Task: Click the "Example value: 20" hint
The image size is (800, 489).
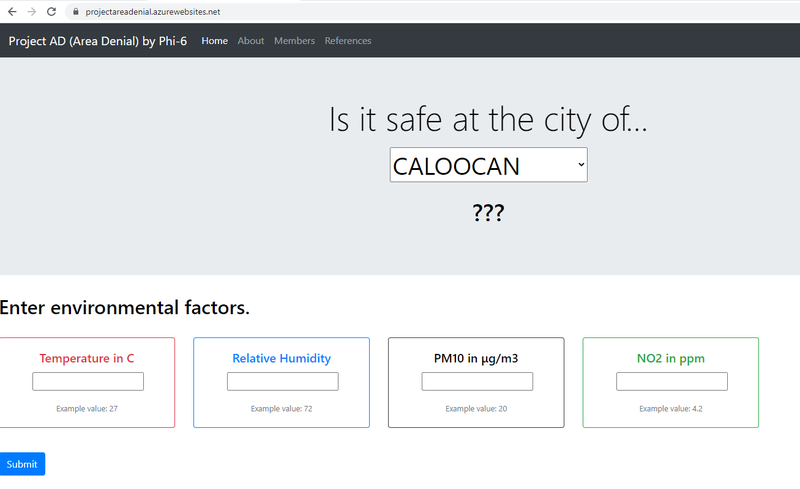Action: click(x=476, y=409)
